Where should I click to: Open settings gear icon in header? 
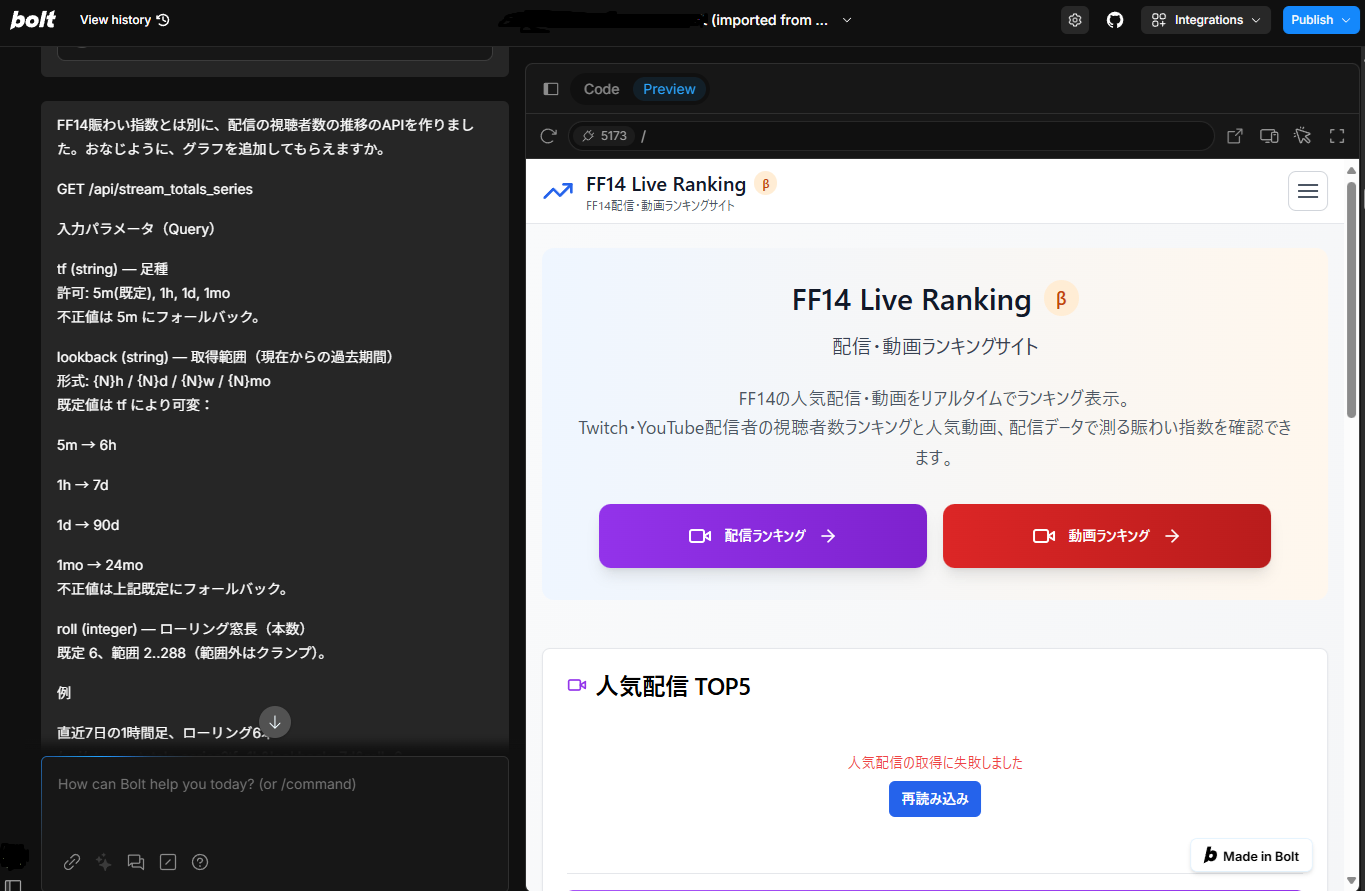point(1075,20)
